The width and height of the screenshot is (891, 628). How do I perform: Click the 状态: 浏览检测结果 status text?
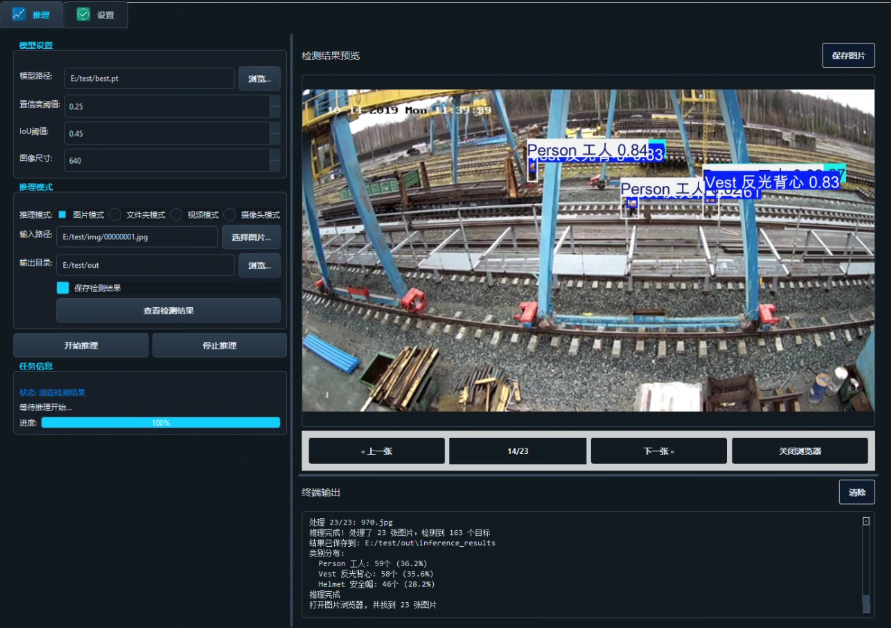pyautogui.click(x=52, y=392)
